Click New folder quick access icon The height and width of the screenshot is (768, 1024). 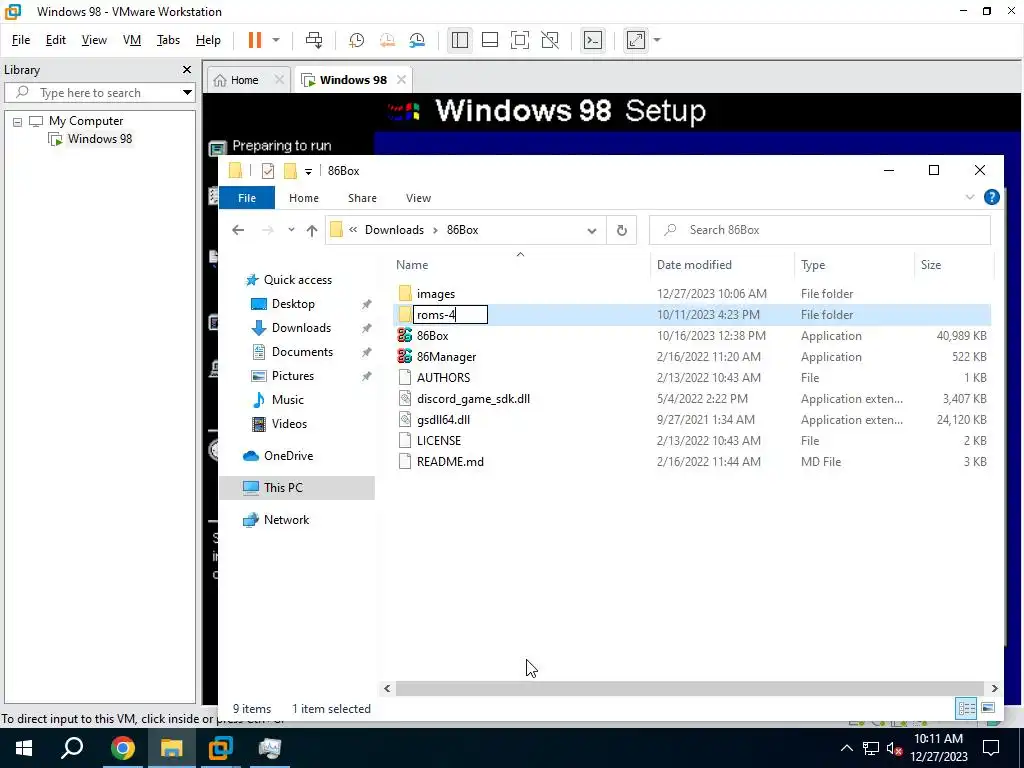click(290, 171)
